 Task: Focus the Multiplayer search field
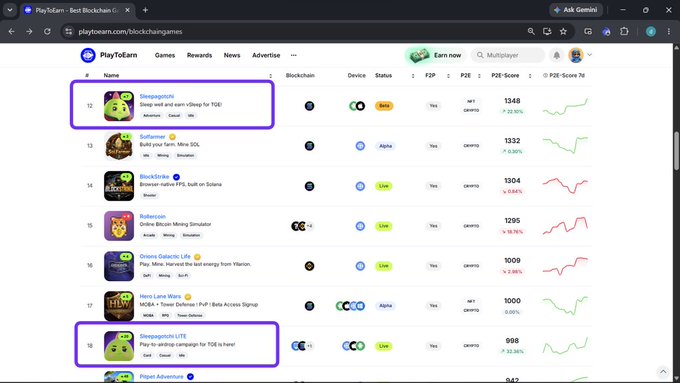[x=508, y=55]
